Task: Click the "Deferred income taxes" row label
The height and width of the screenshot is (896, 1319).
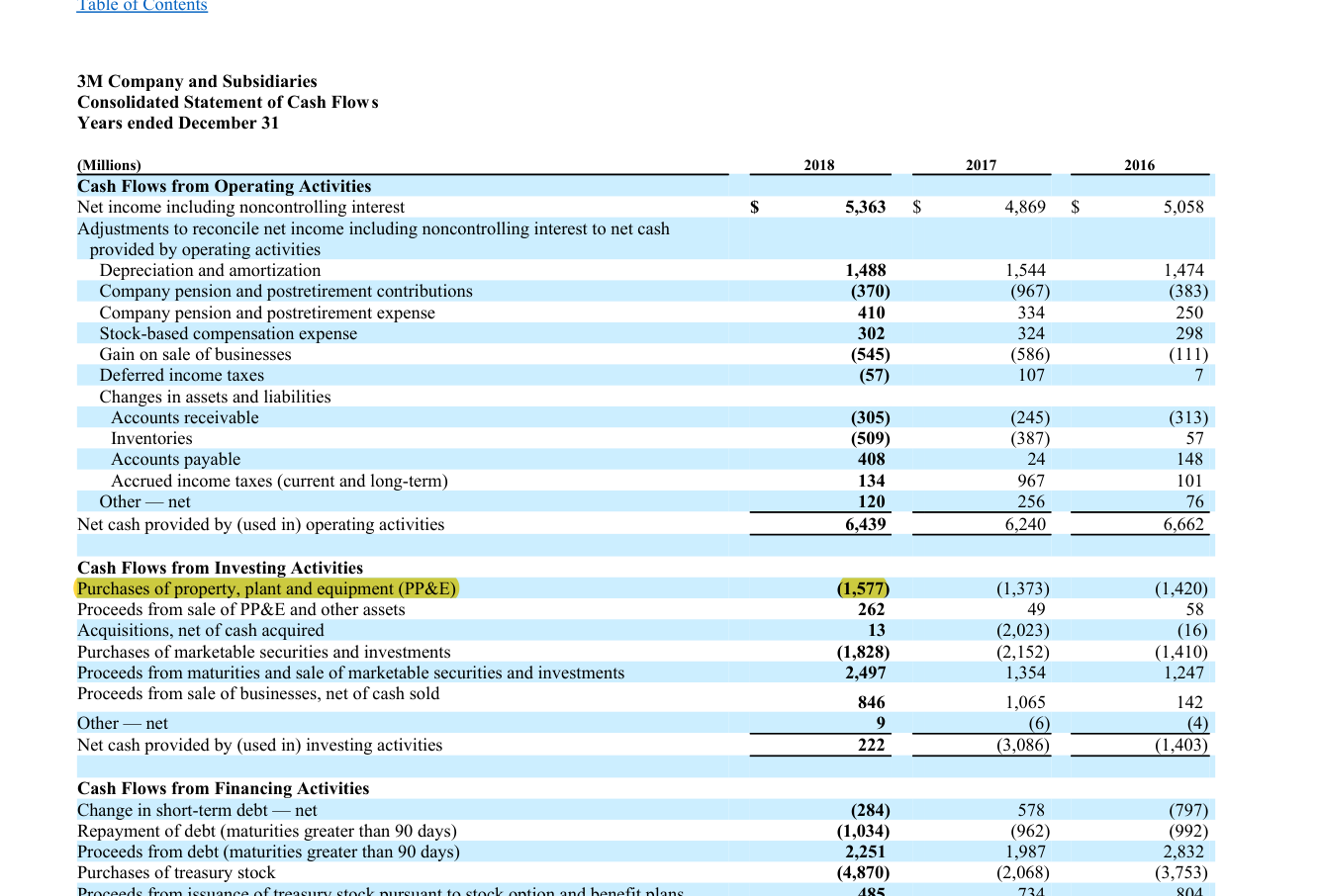Action: (x=181, y=375)
